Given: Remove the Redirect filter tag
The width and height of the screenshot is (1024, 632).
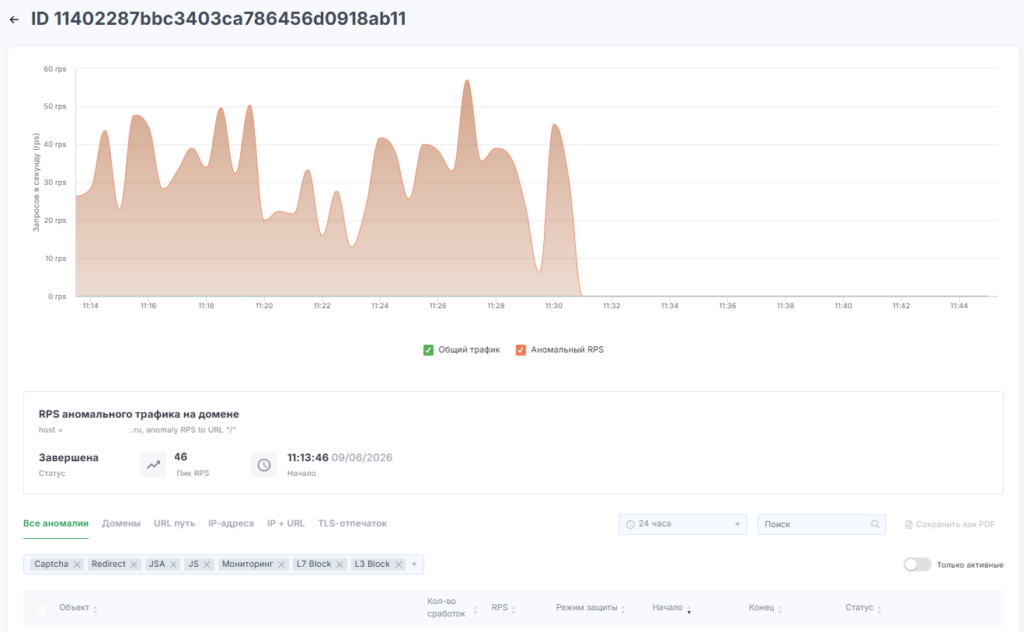Looking at the screenshot, I should (134, 564).
